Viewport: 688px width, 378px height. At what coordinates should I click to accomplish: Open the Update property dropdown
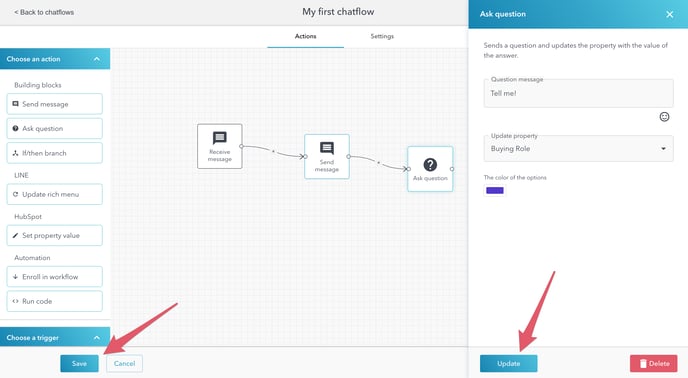578,149
